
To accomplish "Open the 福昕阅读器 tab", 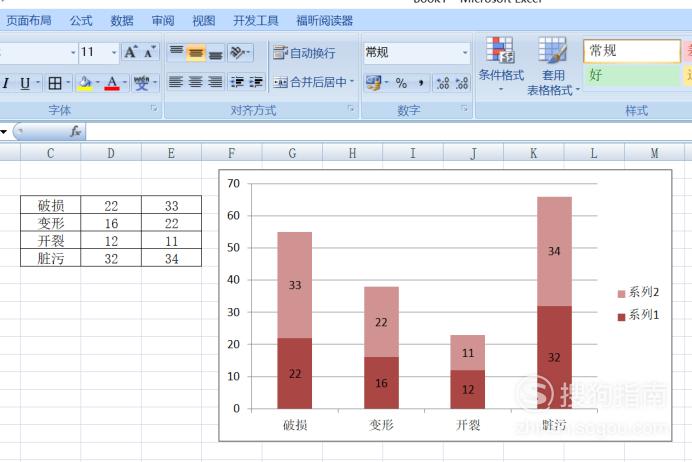I will (x=324, y=20).
